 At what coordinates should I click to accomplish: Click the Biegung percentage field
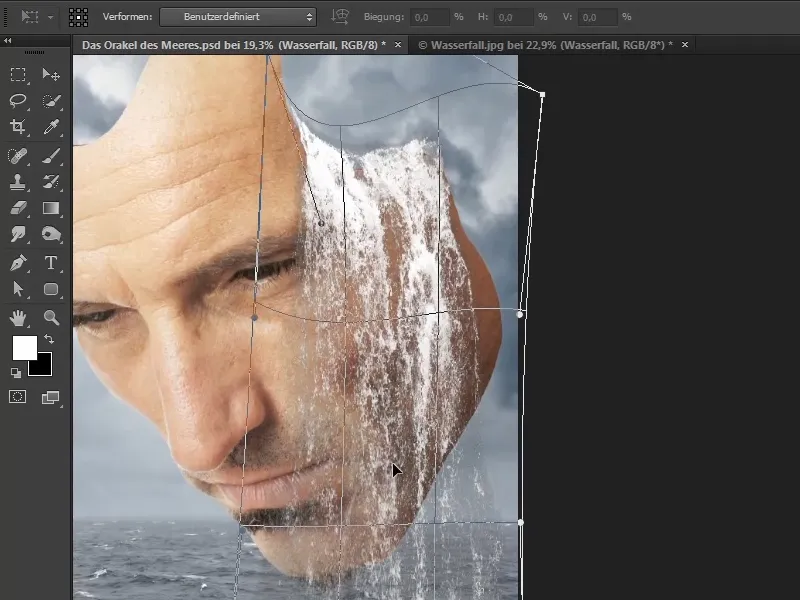pos(431,17)
